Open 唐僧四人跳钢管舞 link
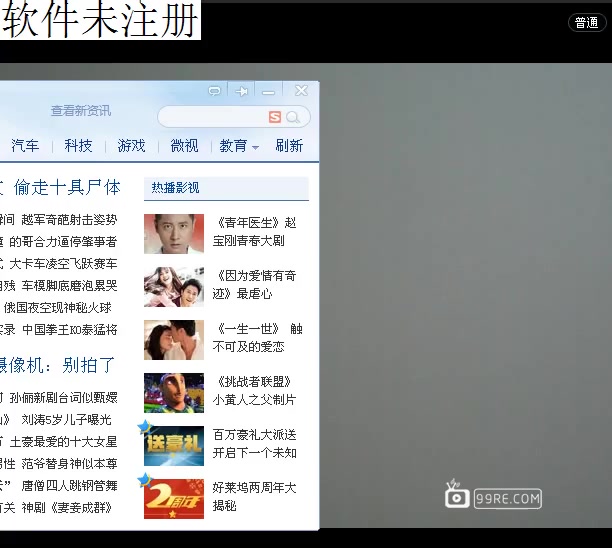This screenshot has width=612, height=548. coord(69,486)
